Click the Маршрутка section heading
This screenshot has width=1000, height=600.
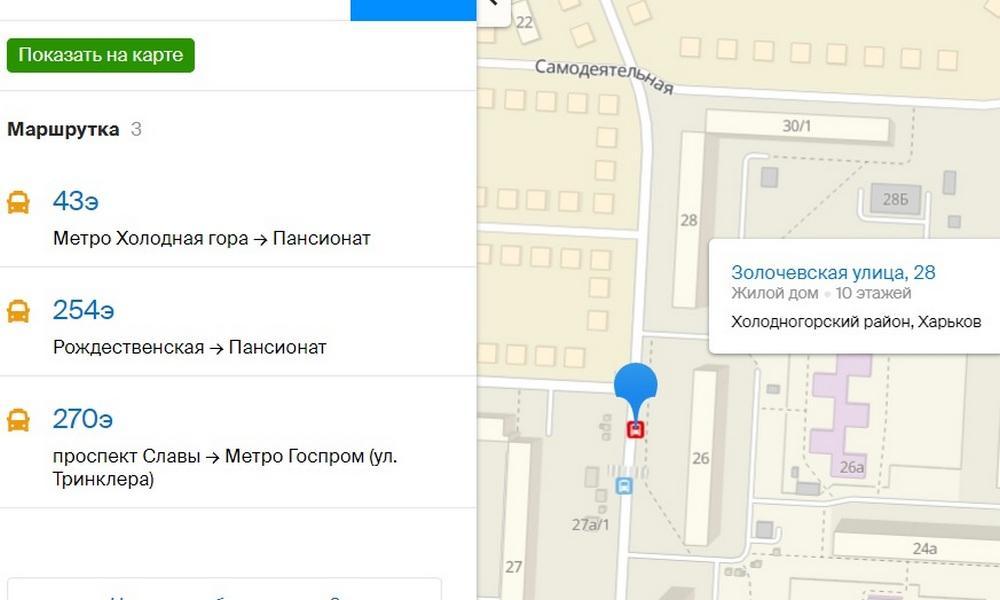click(x=63, y=129)
